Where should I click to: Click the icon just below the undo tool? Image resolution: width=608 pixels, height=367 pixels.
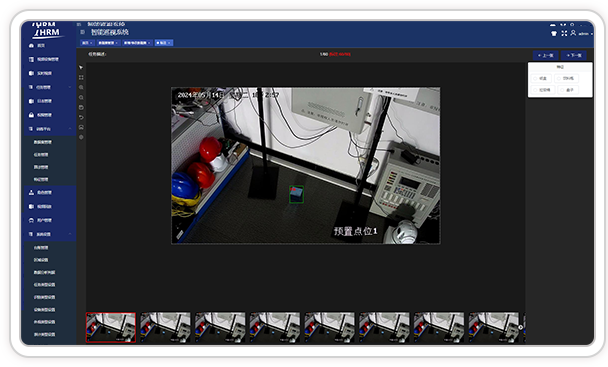[81, 127]
